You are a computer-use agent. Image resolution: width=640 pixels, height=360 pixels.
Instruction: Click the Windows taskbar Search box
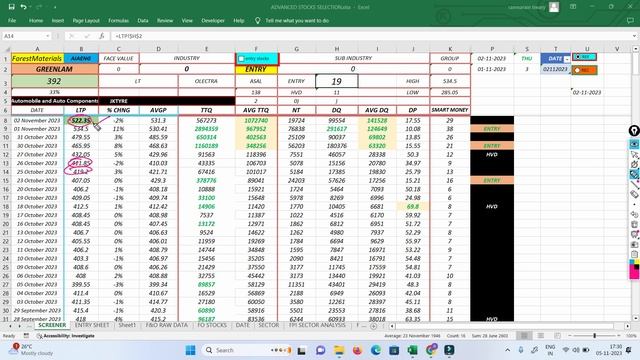[247, 350]
